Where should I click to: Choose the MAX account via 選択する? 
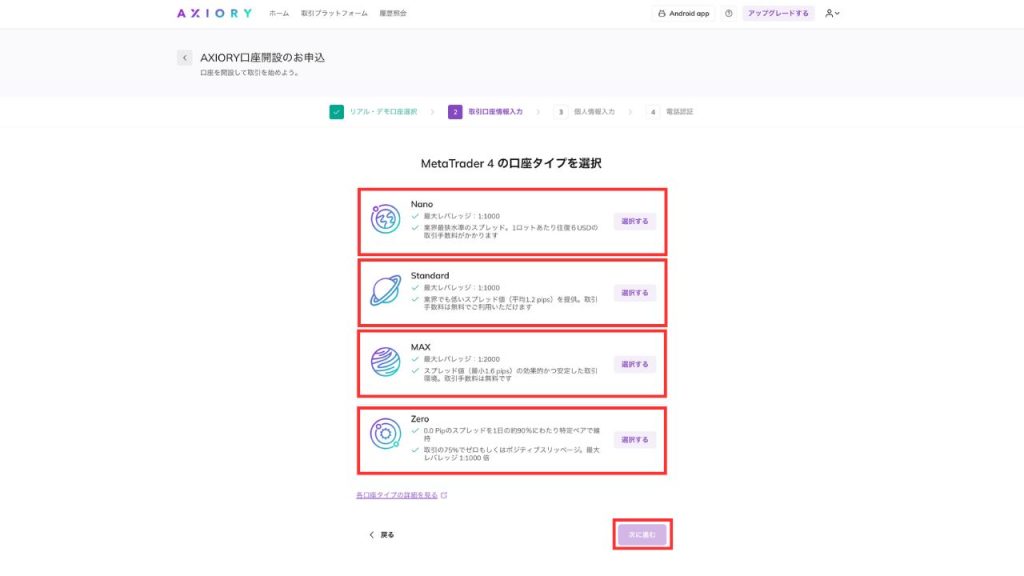(635, 364)
